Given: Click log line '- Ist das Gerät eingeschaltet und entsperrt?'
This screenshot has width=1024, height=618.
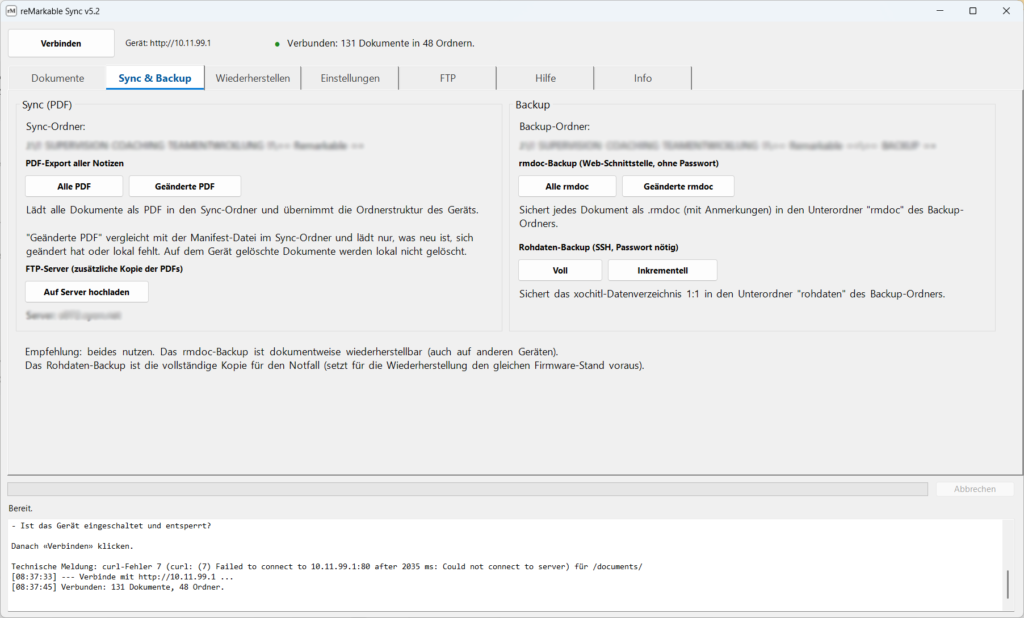Looking at the screenshot, I should (111, 525).
